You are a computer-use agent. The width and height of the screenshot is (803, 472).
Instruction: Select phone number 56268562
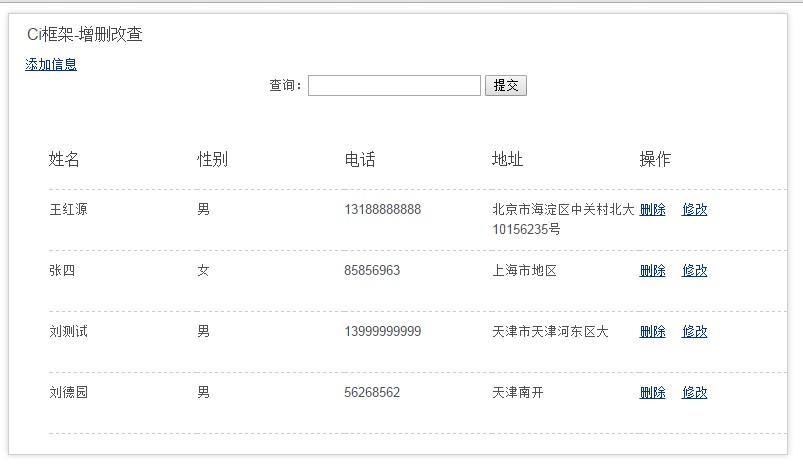[x=372, y=393]
